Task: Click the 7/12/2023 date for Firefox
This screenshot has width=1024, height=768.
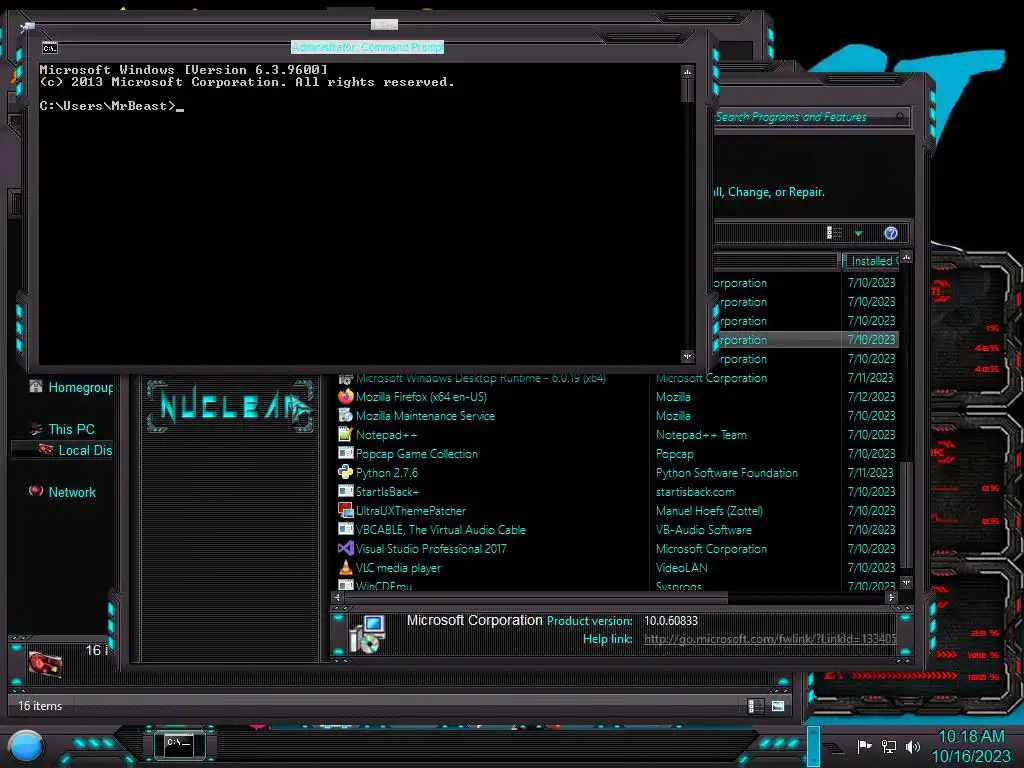Action: pos(871,397)
